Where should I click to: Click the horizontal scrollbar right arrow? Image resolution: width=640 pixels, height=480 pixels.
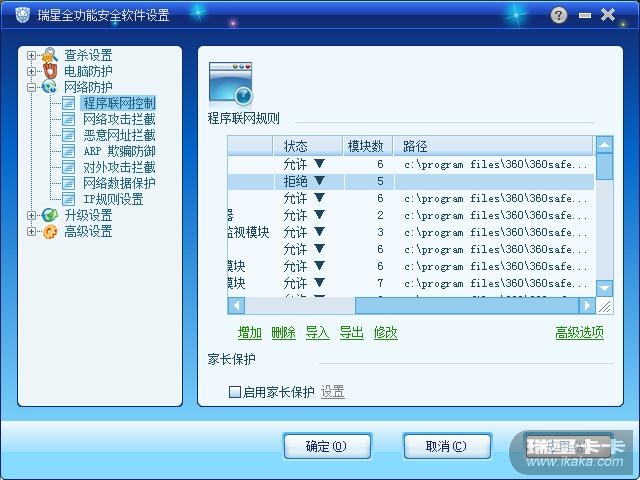pos(587,305)
